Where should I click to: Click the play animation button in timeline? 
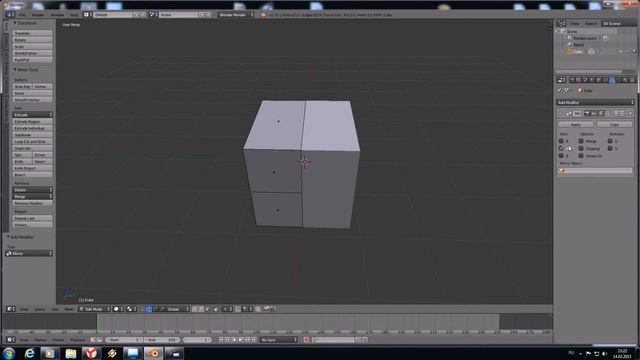click(241, 340)
